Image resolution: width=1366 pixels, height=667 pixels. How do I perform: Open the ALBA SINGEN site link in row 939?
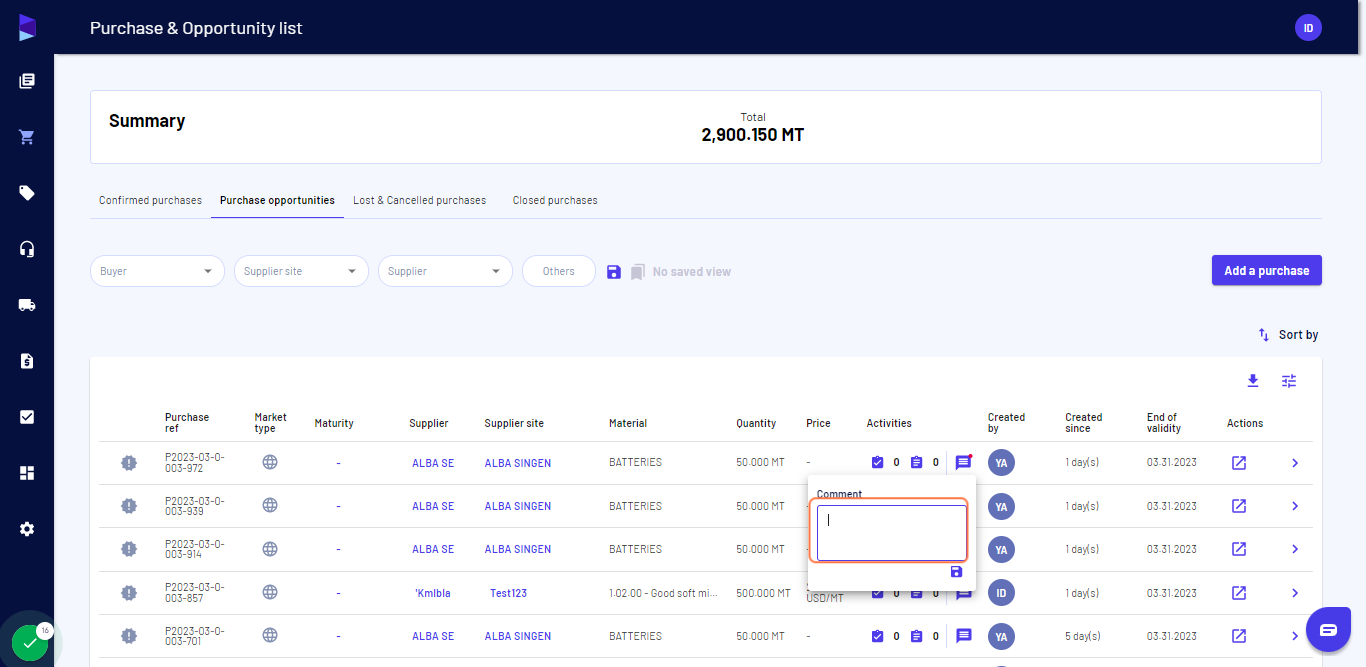tap(518, 506)
